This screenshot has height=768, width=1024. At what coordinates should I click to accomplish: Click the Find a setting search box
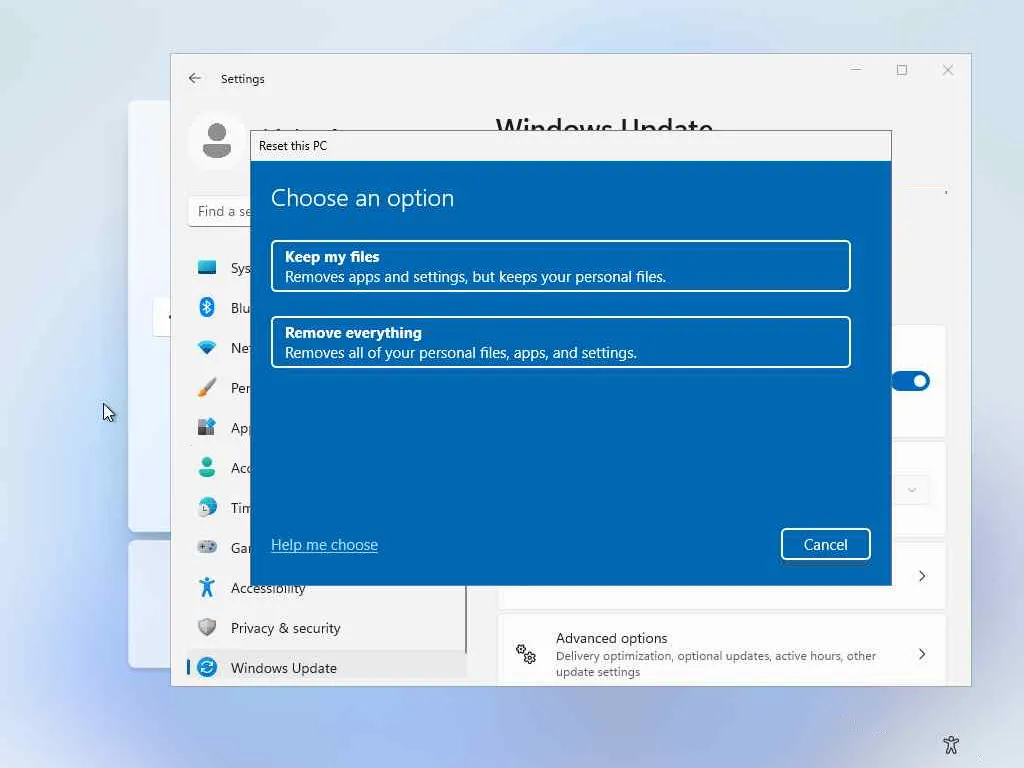point(219,212)
